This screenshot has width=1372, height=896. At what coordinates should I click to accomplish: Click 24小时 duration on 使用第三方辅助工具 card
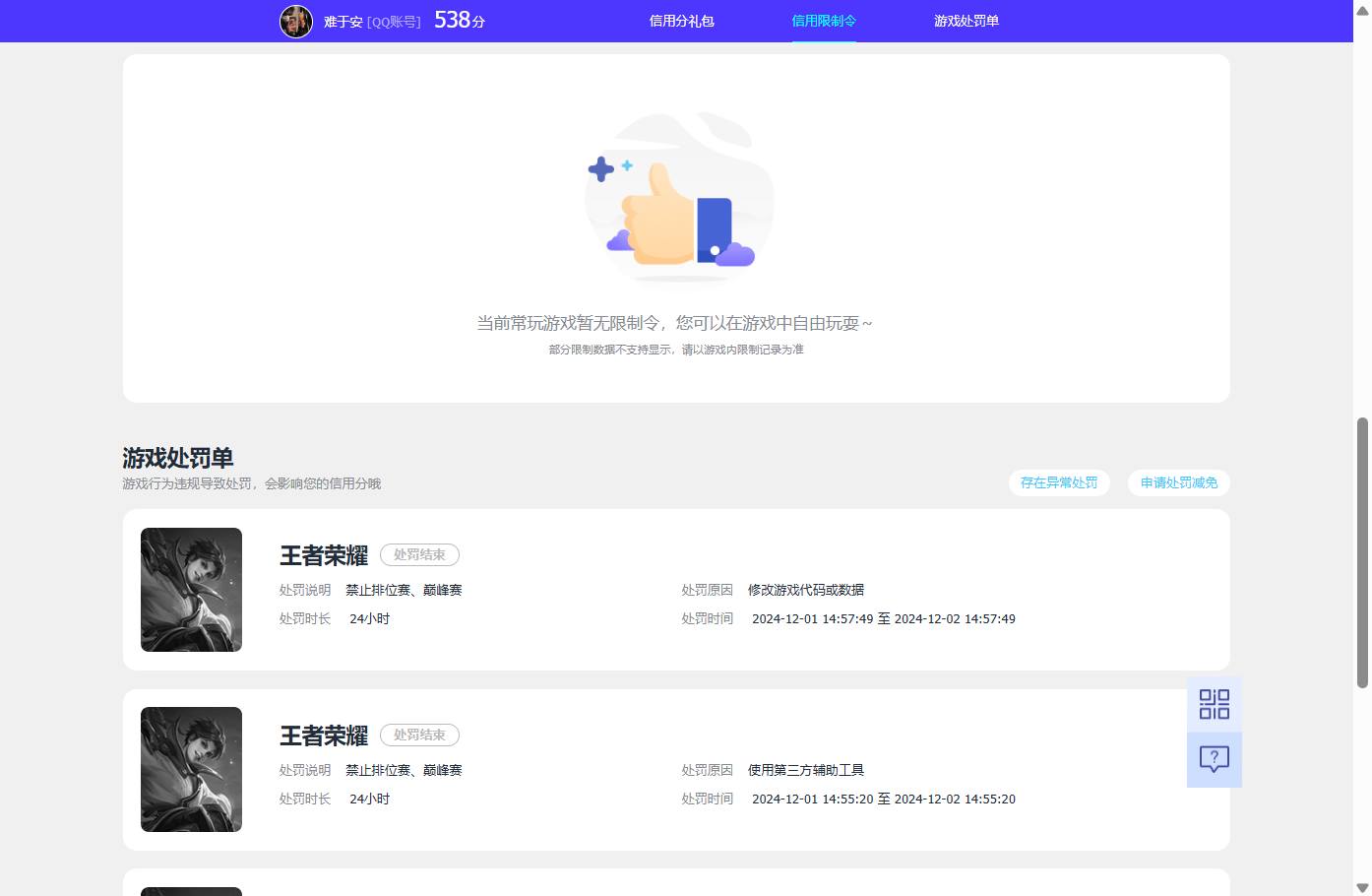tap(370, 799)
